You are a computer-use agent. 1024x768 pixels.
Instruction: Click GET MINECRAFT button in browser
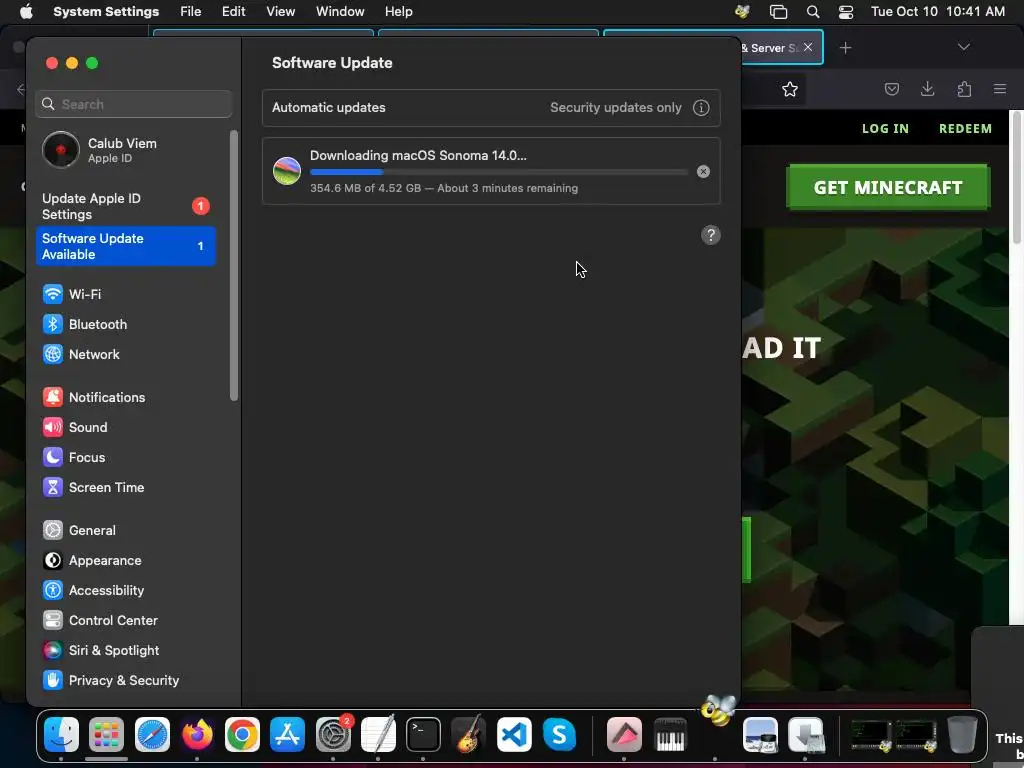pyautogui.click(x=888, y=187)
